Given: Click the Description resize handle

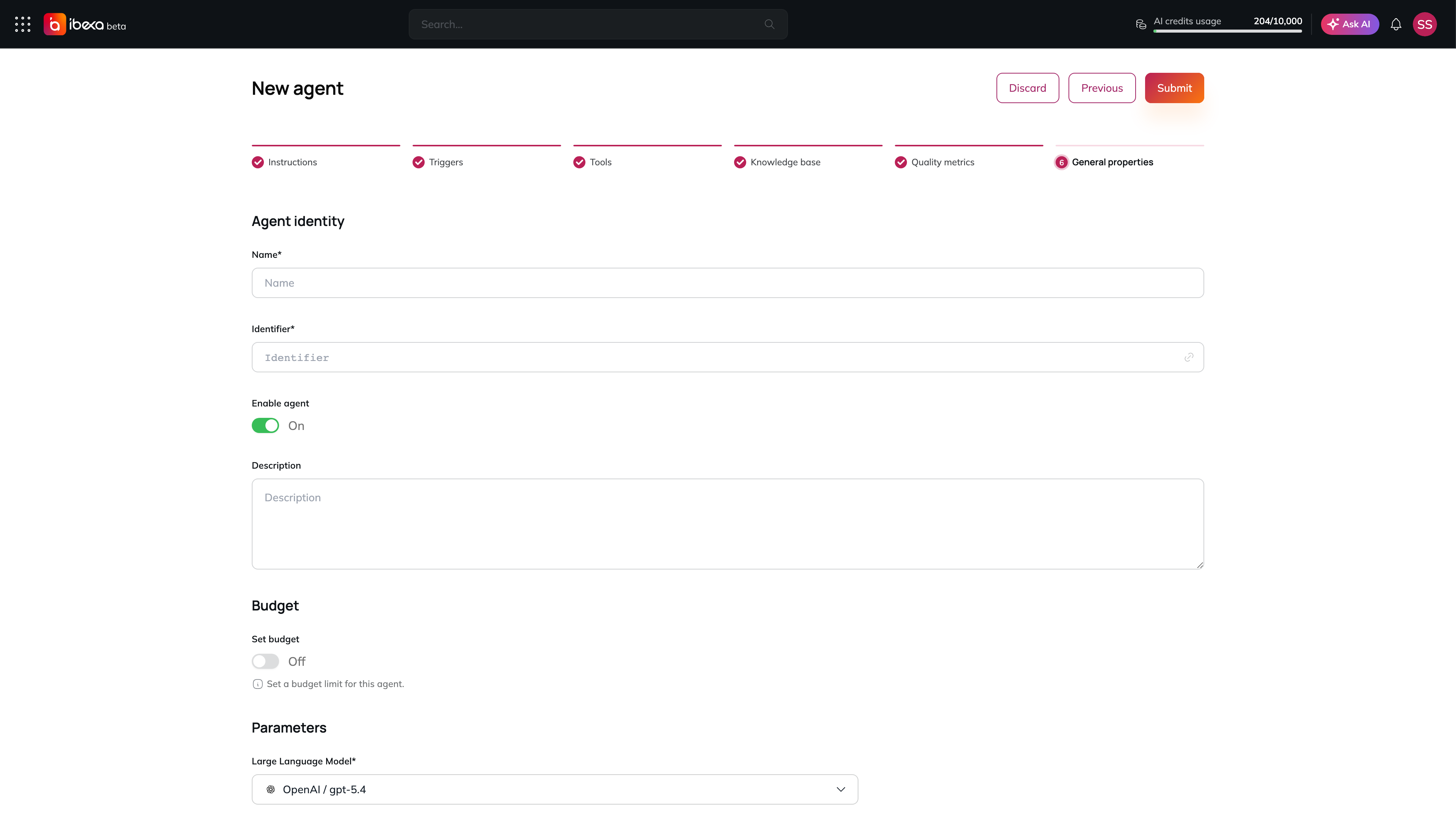Looking at the screenshot, I should pyautogui.click(x=1199, y=565).
